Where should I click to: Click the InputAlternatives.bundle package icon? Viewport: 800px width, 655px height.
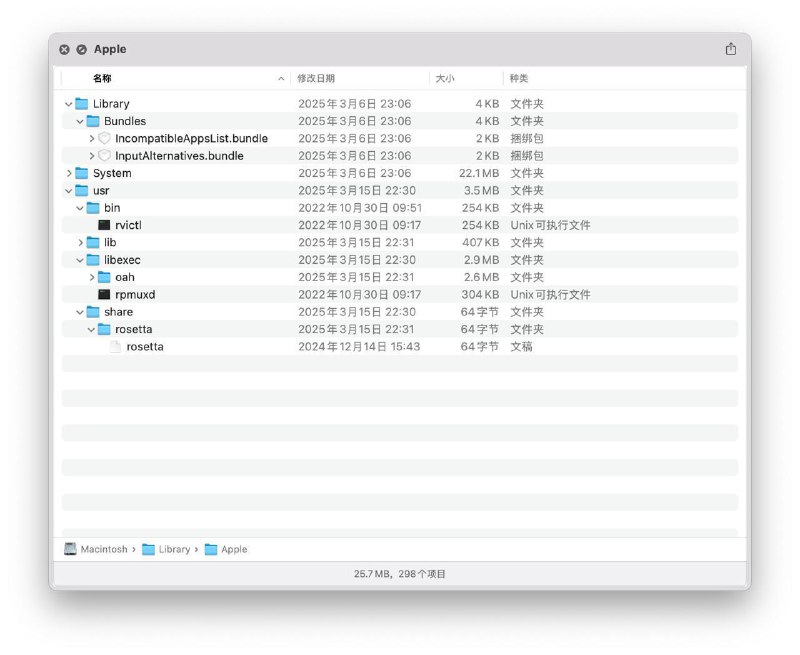105,155
